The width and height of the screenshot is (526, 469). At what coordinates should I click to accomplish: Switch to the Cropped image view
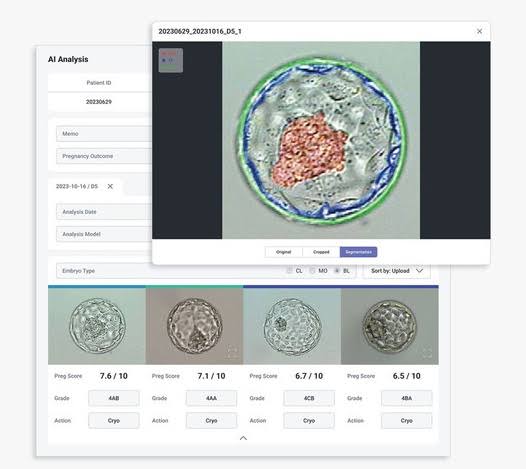click(x=321, y=252)
